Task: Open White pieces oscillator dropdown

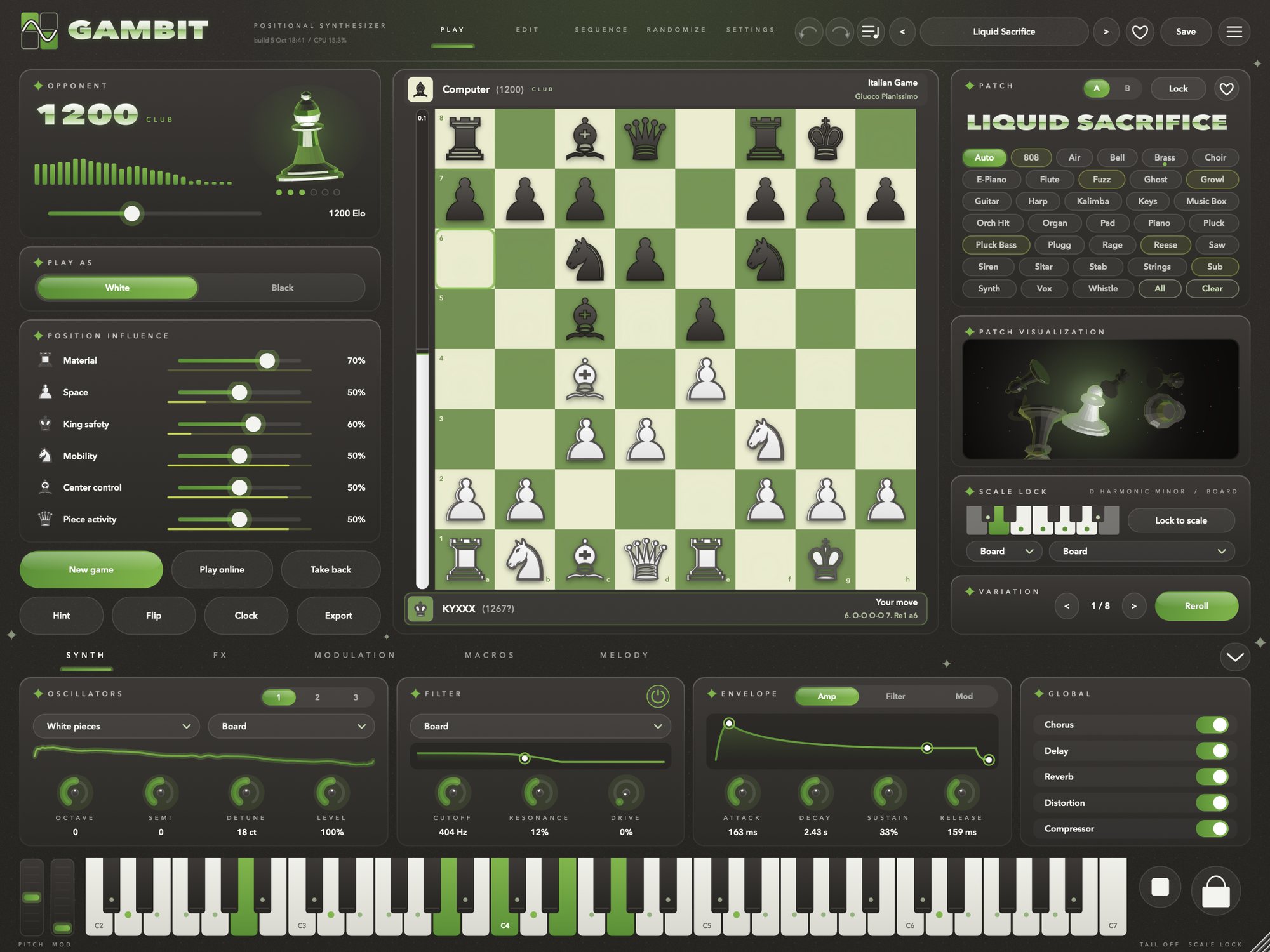Action: 116,726
